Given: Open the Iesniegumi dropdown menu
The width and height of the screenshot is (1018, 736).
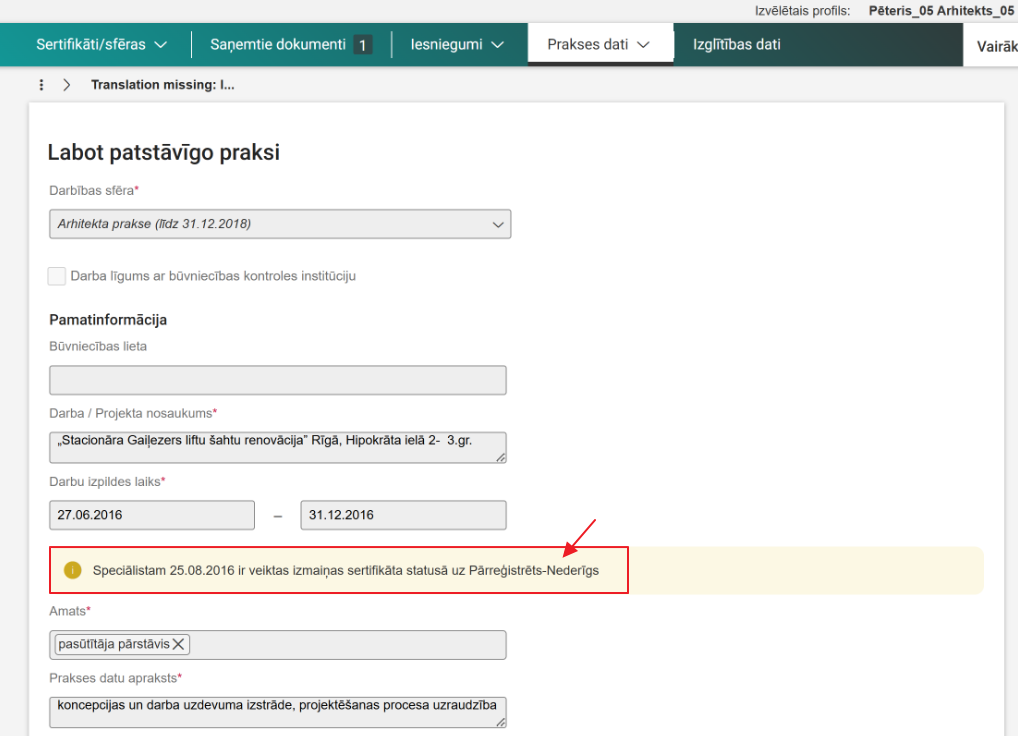Looking at the screenshot, I should [x=456, y=44].
